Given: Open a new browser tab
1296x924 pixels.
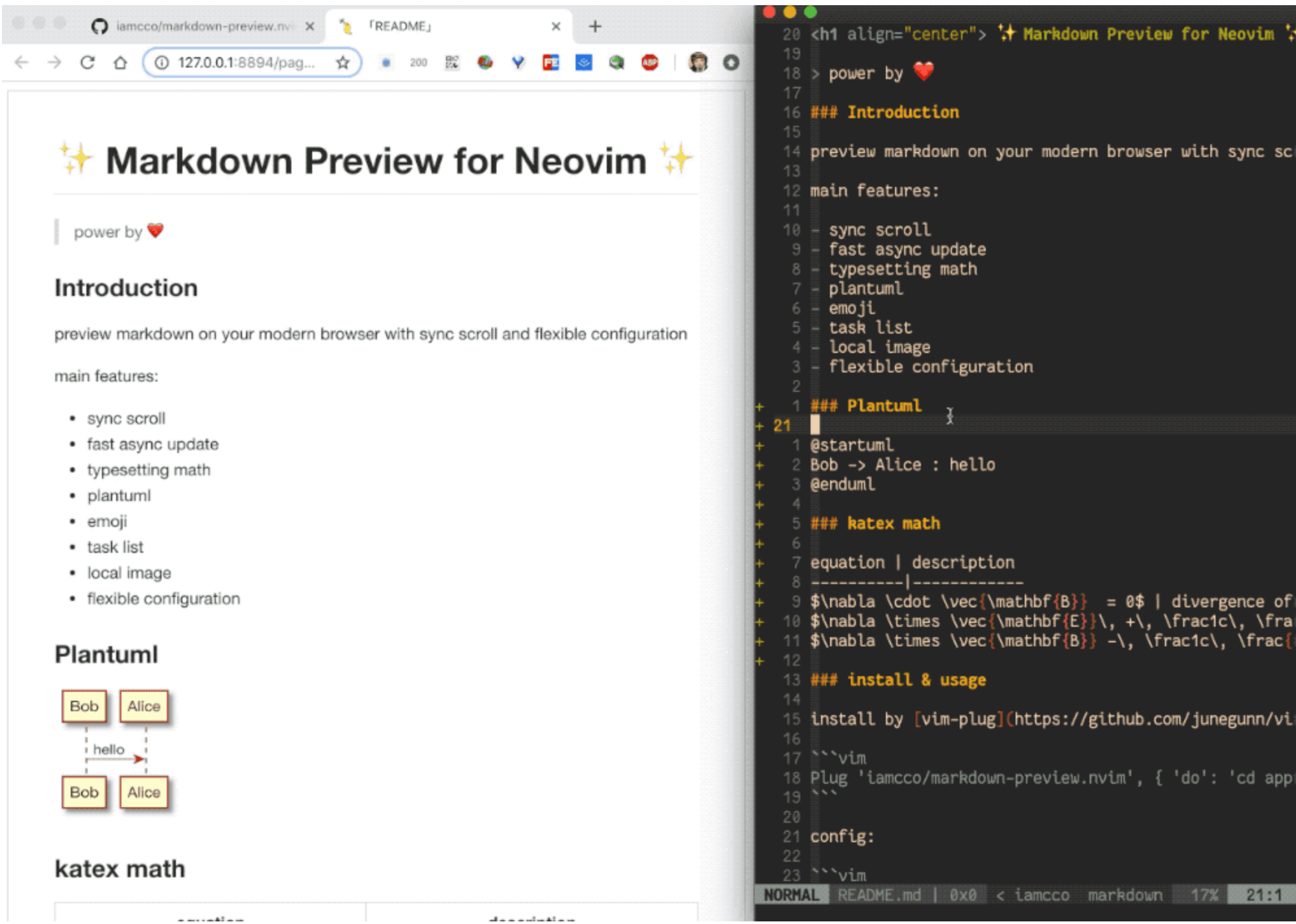Looking at the screenshot, I should coord(595,26).
